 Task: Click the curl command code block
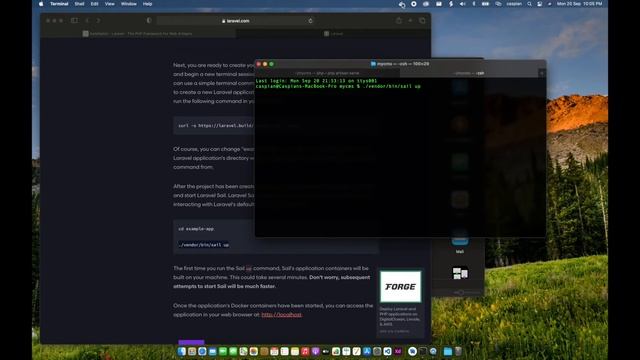tap(214, 126)
